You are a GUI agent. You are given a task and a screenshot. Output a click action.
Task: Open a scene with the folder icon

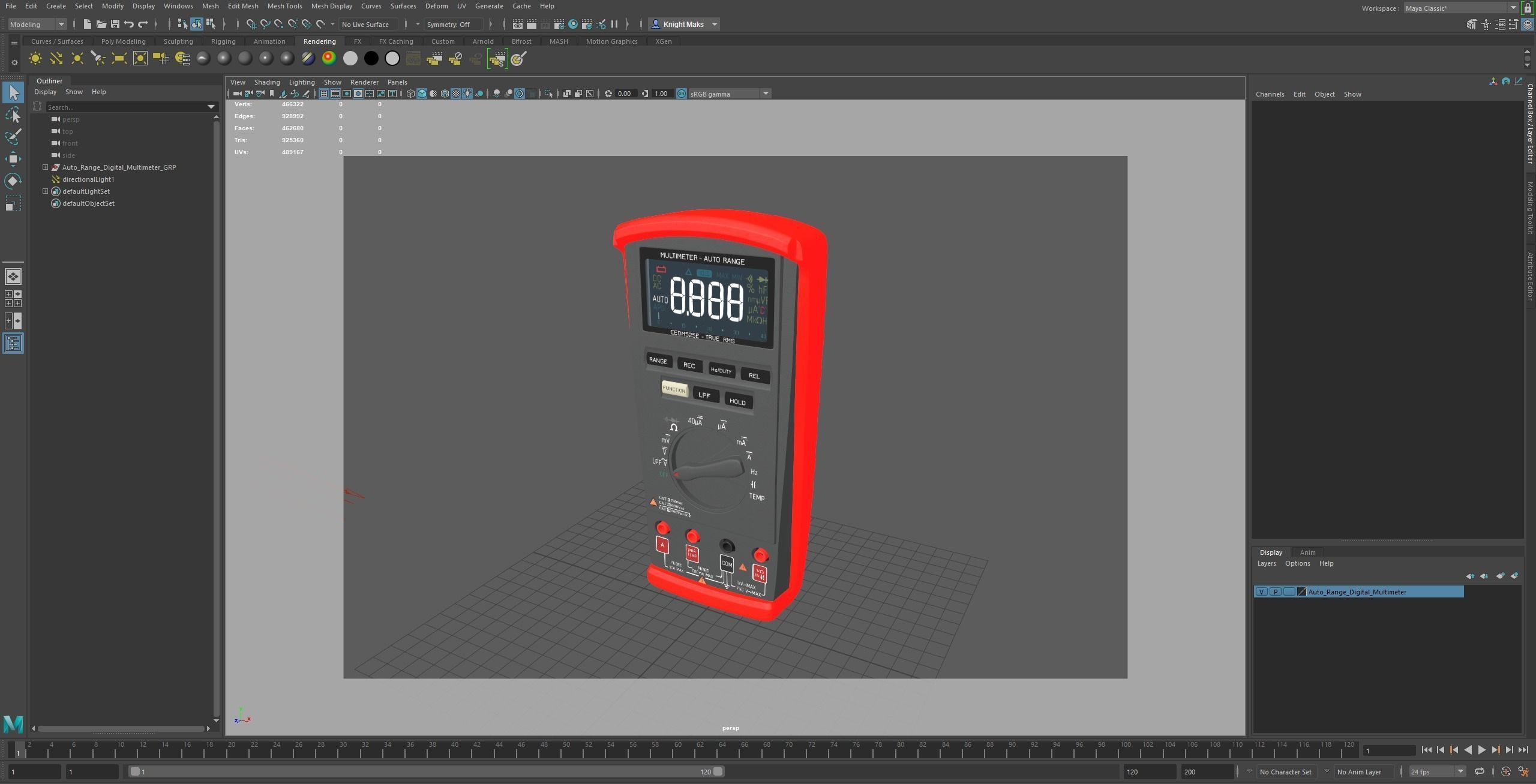(x=101, y=25)
